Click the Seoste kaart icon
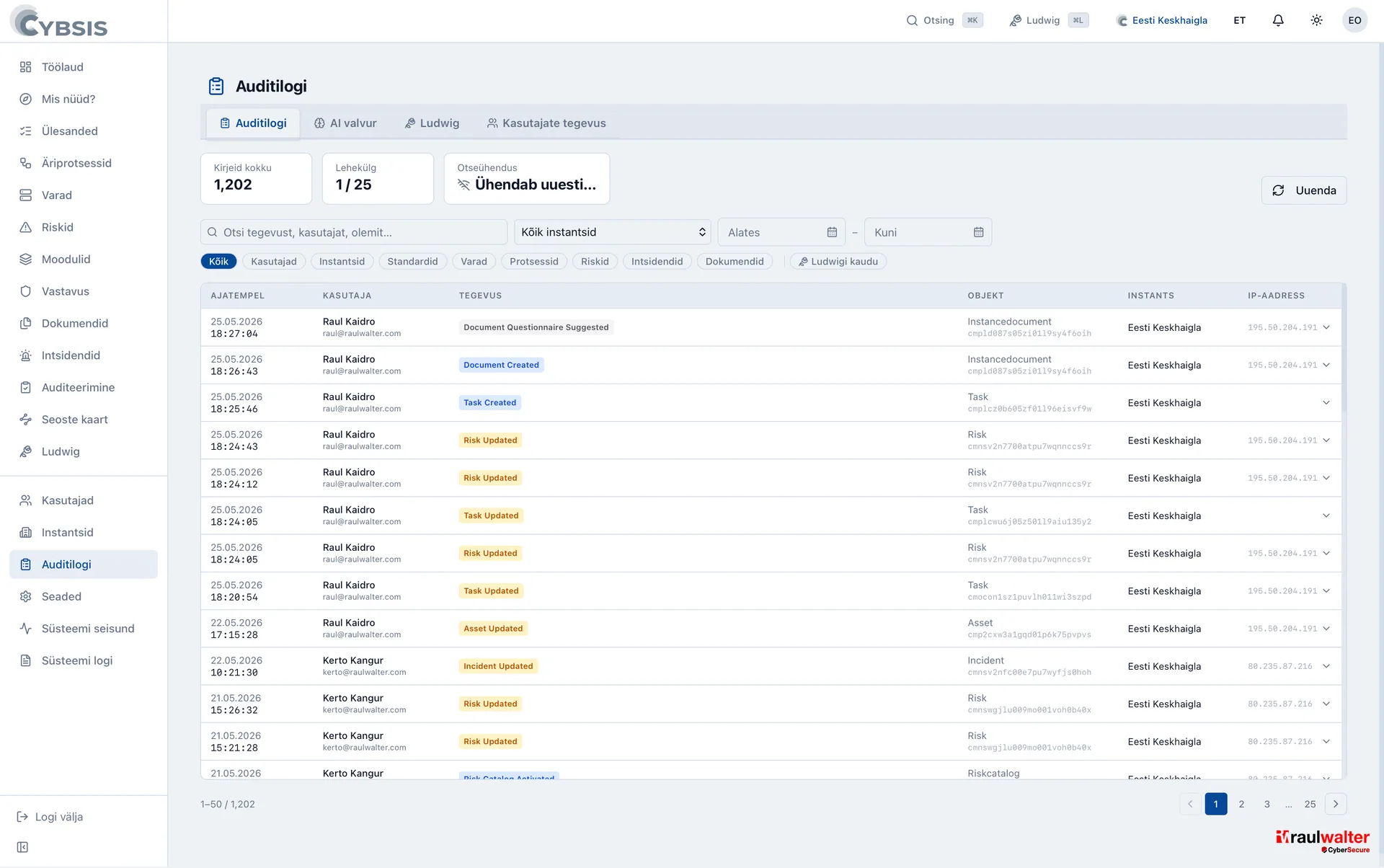This screenshot has height=868, width=1384. click(25, 420)
